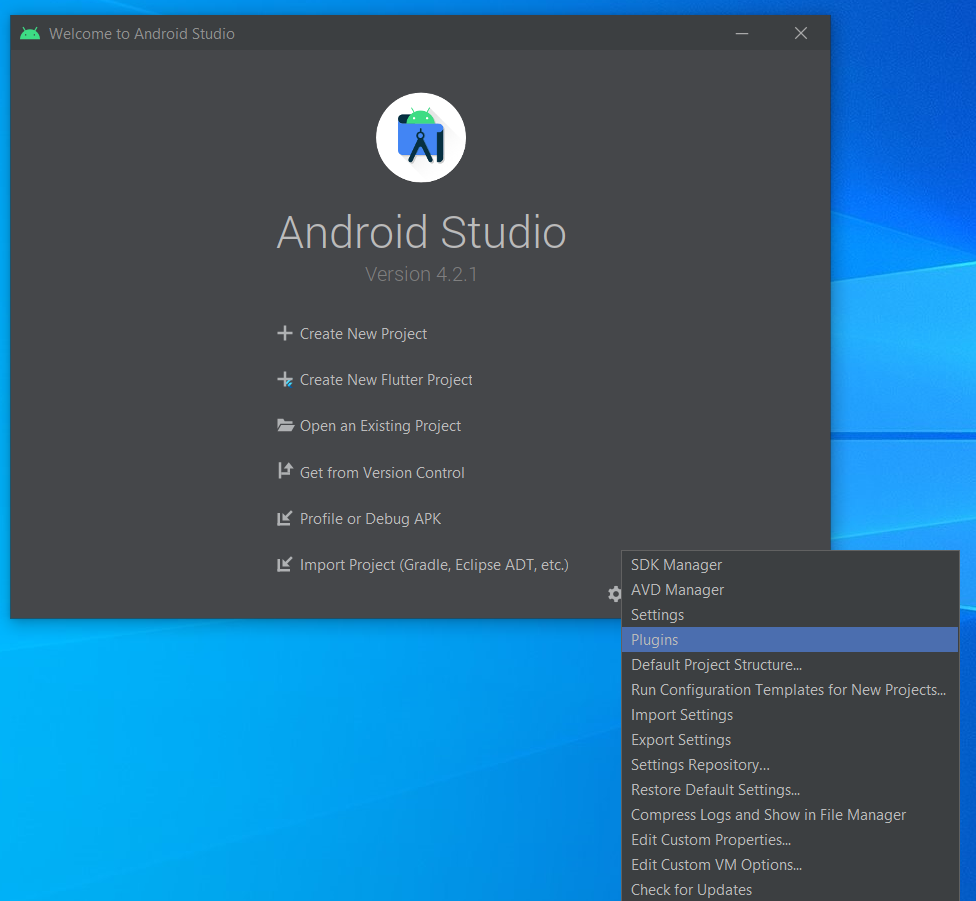Click the icon beside Profile or Debug APK
976x901 pixels.
point(284,518)
